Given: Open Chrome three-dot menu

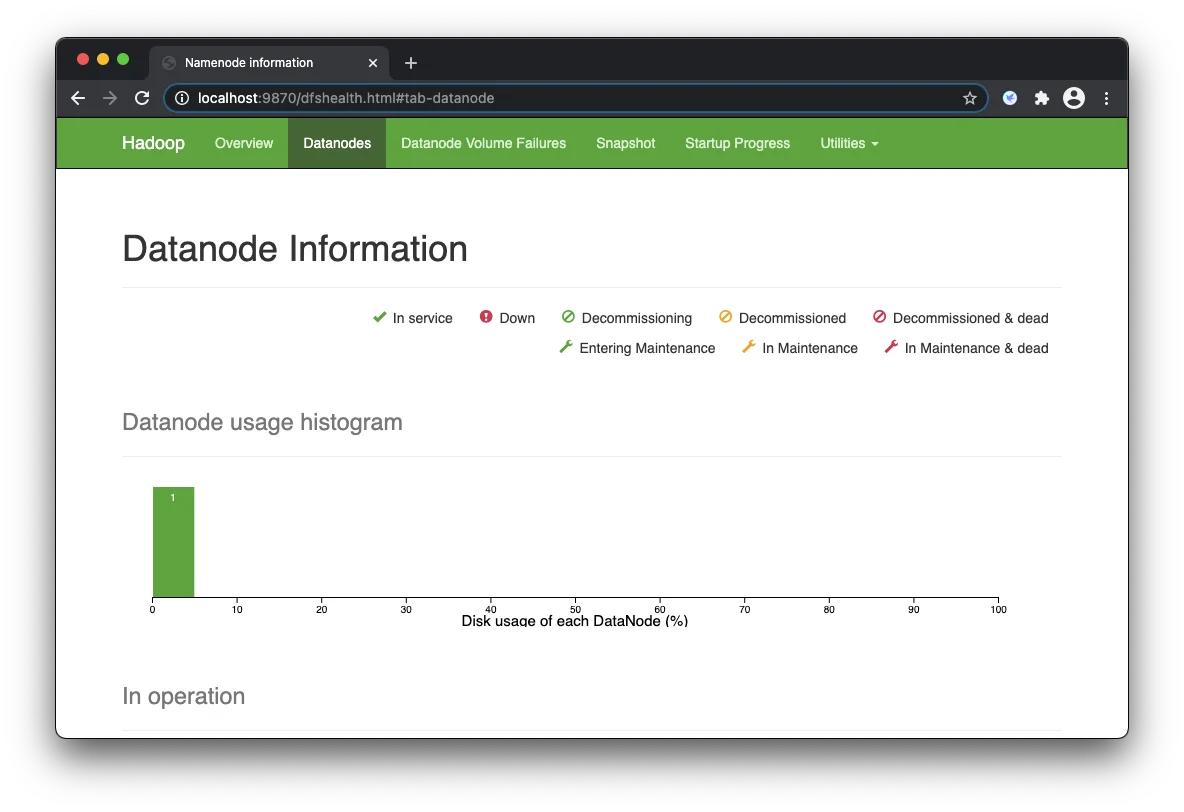Looking at the screenshot, I should coord(1106,98).
